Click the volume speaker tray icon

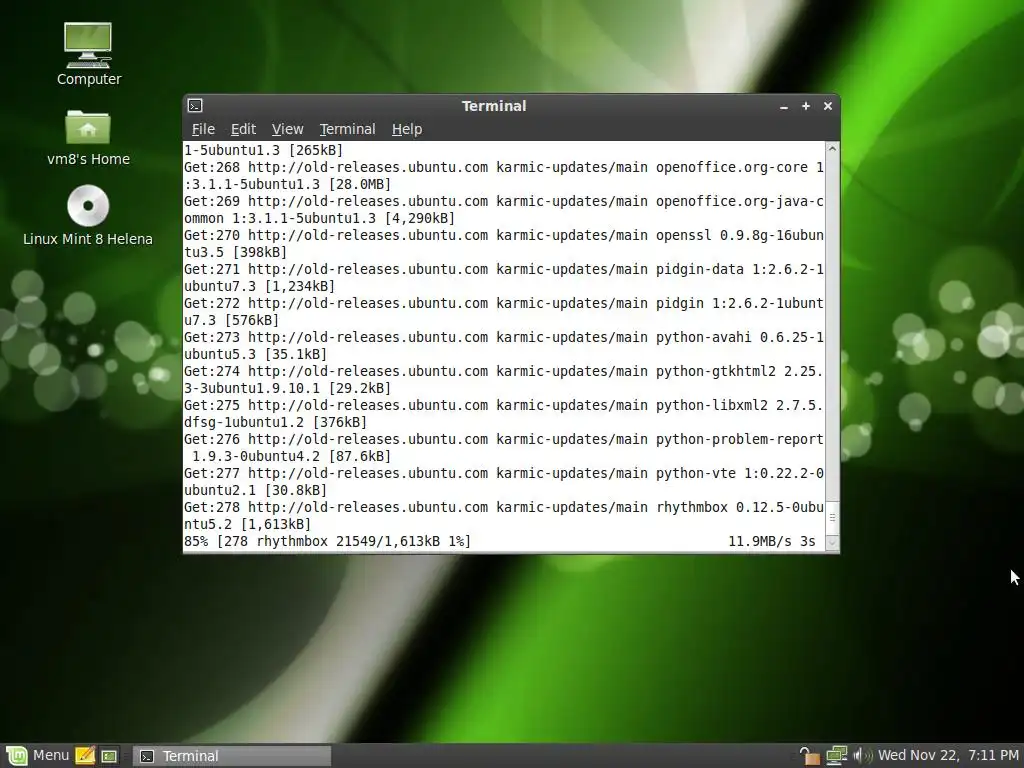click(x=862, y=756)
